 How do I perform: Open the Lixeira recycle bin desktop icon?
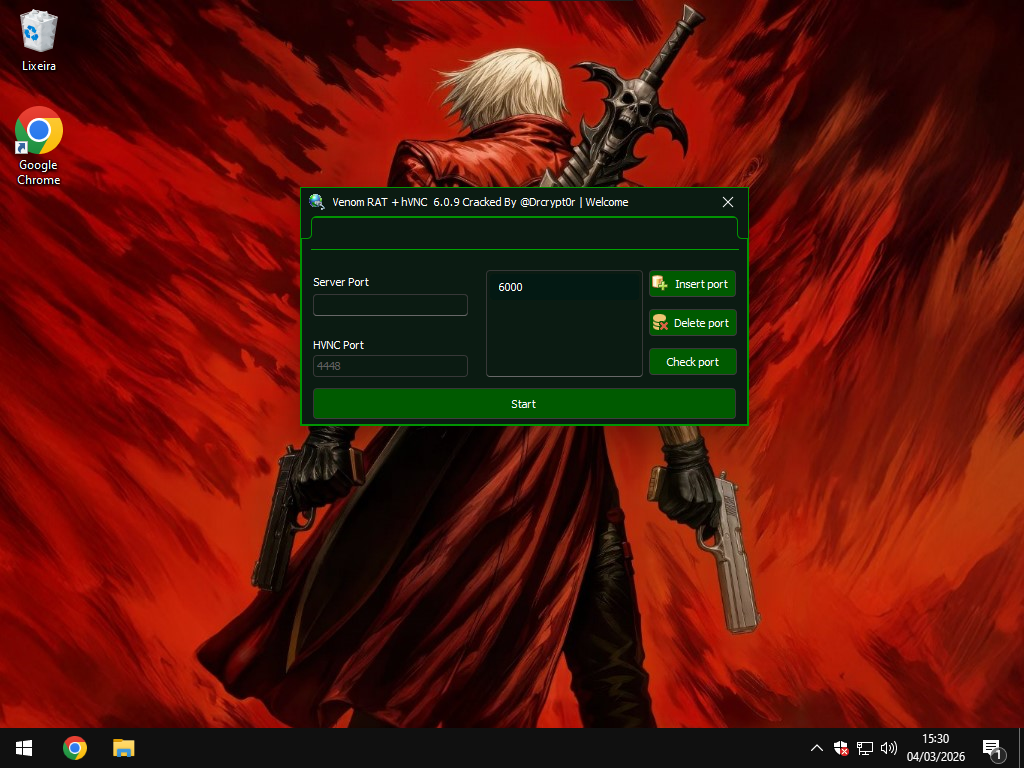coord(39,40)
